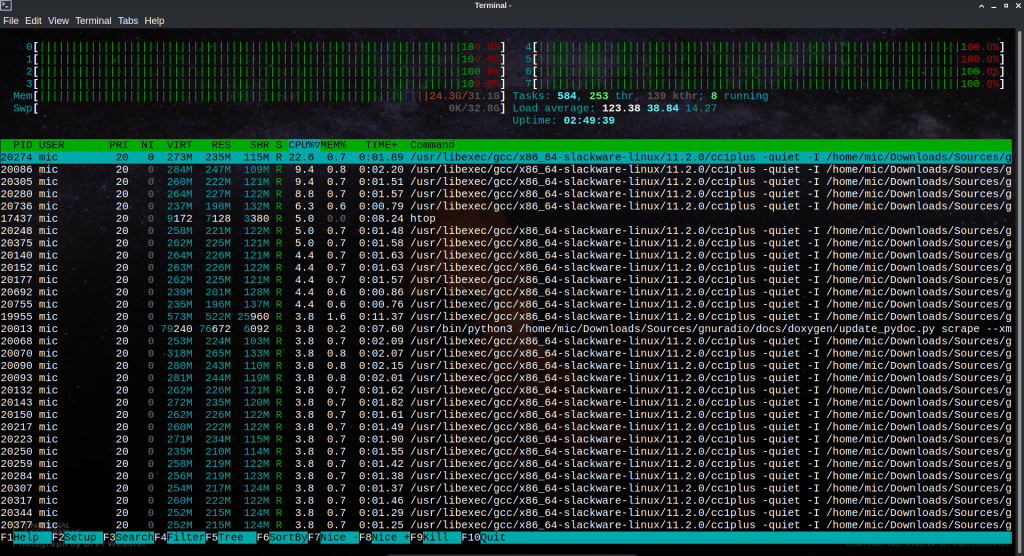Click the Help menu item

[154, 20]
